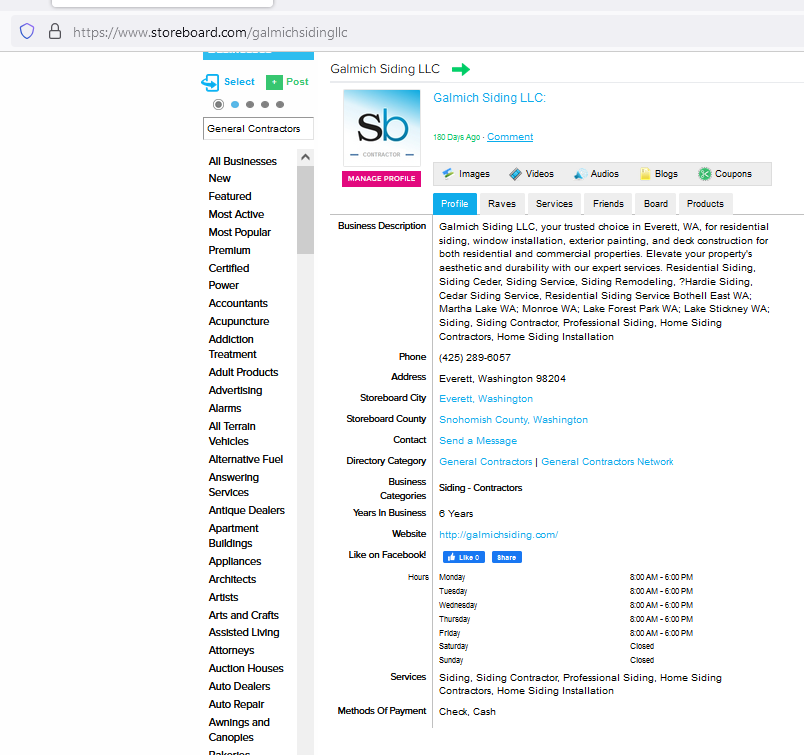Select New in category list
Image resolution: width=804 pixels, height=755 pixels.
[219, 178]
